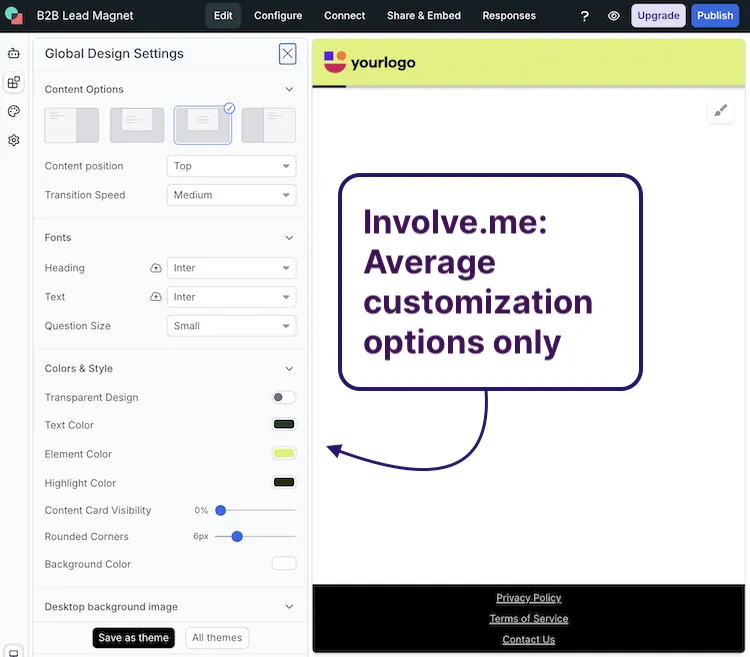The width and height of the screenshot is (750, 657).
Task: Switch to the Edit tab
Action: coord(223,16)
